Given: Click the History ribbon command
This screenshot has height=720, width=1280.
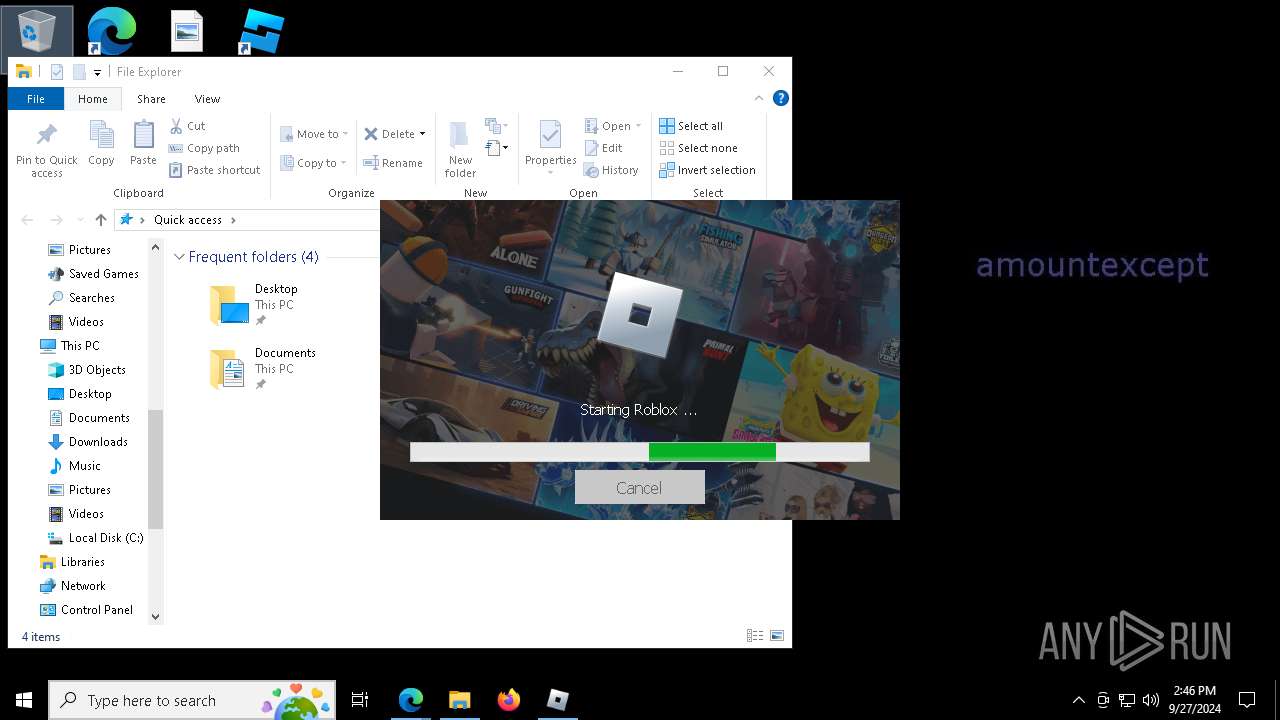Looking at the screenshot, I should pyautogui.click(x=611, y=170).
